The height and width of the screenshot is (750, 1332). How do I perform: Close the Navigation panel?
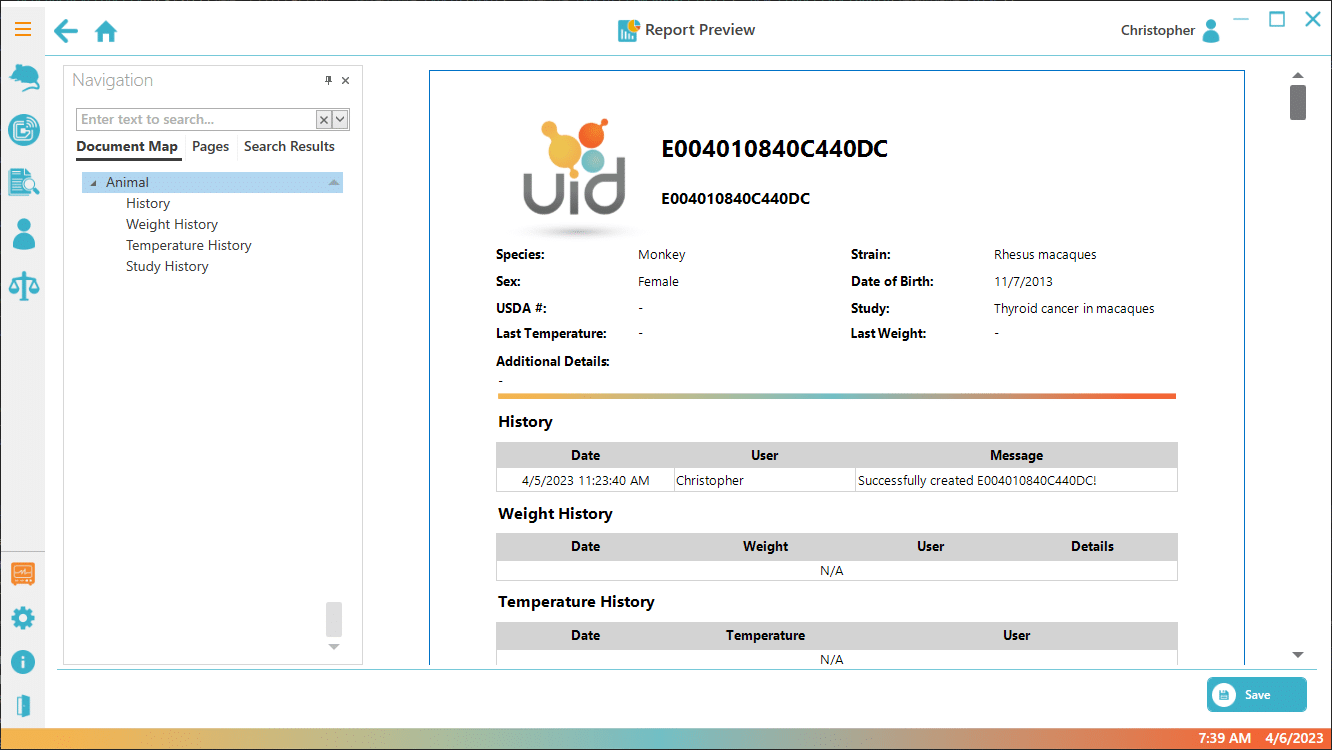click(346, 80)
